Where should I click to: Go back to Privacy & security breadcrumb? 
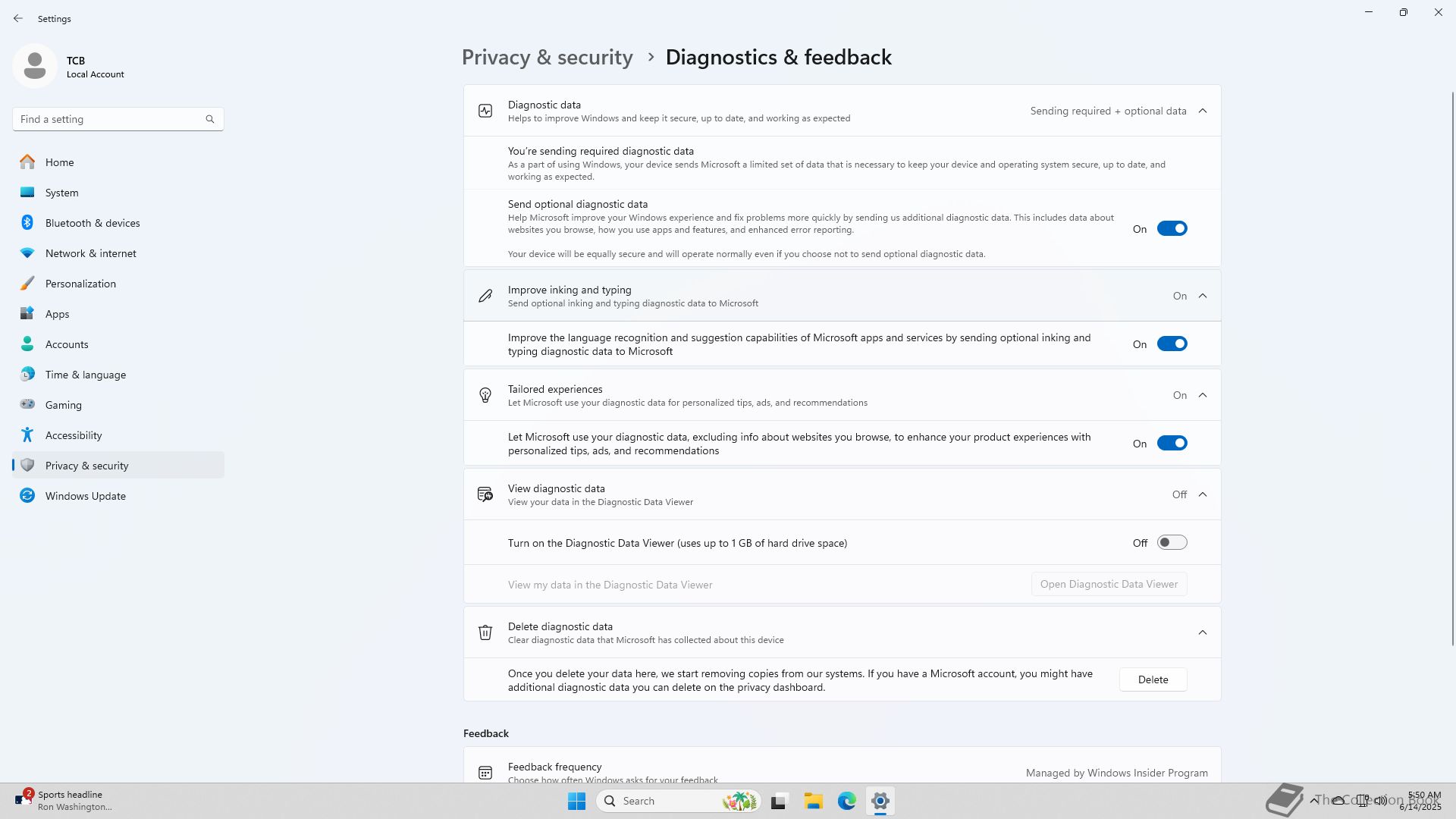point(547,58)
